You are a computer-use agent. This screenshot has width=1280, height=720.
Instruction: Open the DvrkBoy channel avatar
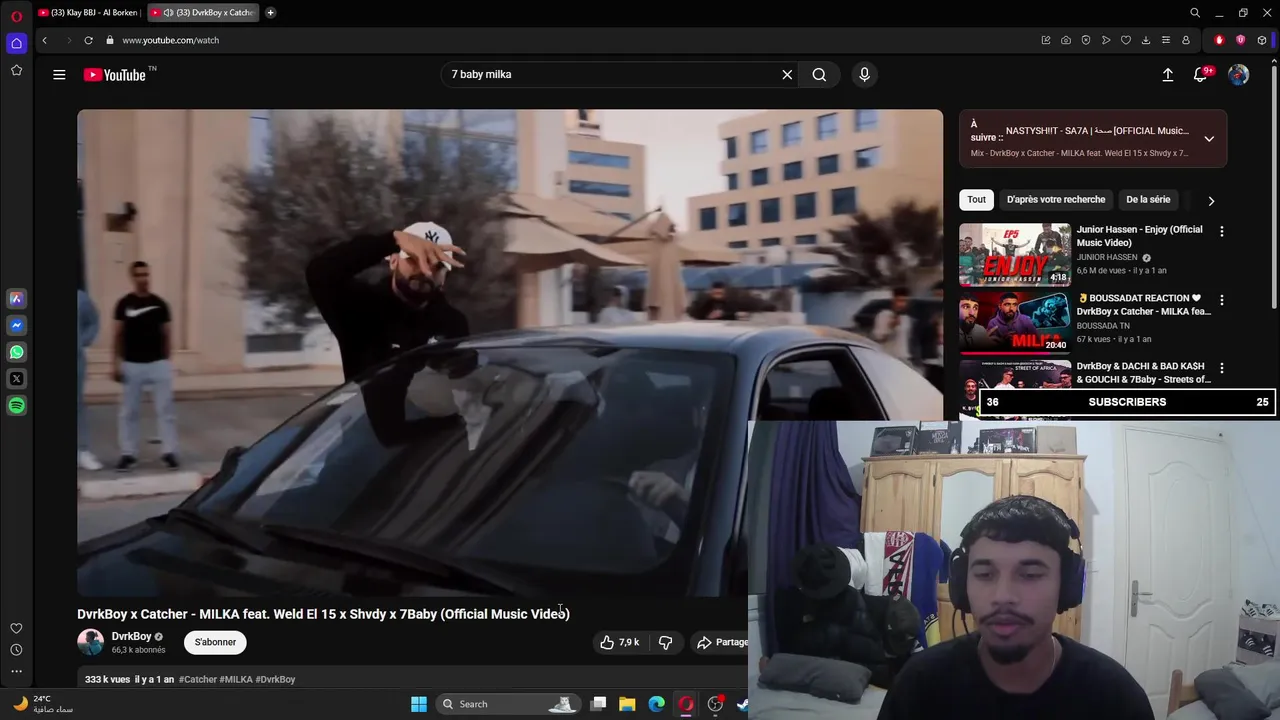point(90,642)
